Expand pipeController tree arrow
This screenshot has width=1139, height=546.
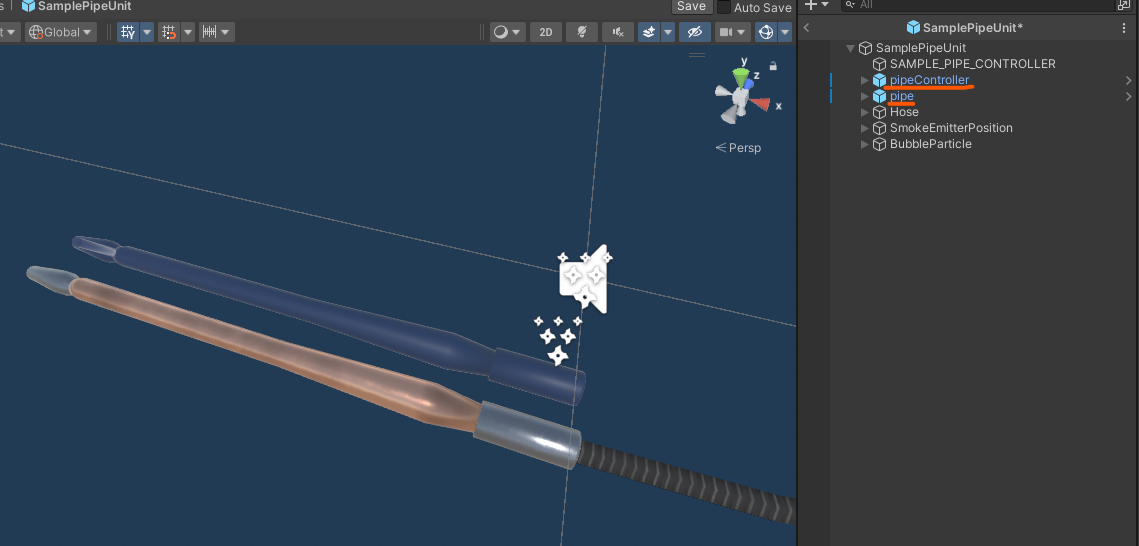click(x=864, y=80)
